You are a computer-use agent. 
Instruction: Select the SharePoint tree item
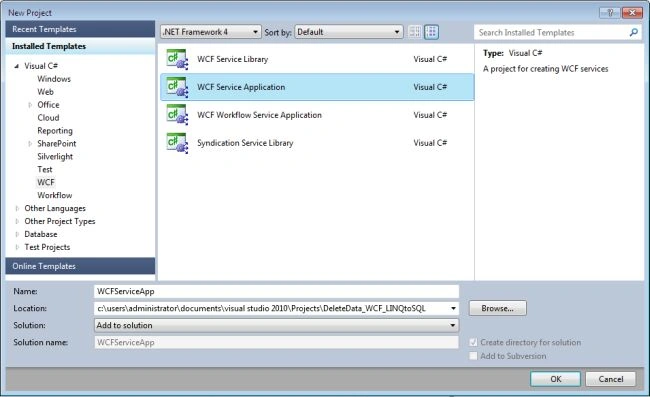56,144
